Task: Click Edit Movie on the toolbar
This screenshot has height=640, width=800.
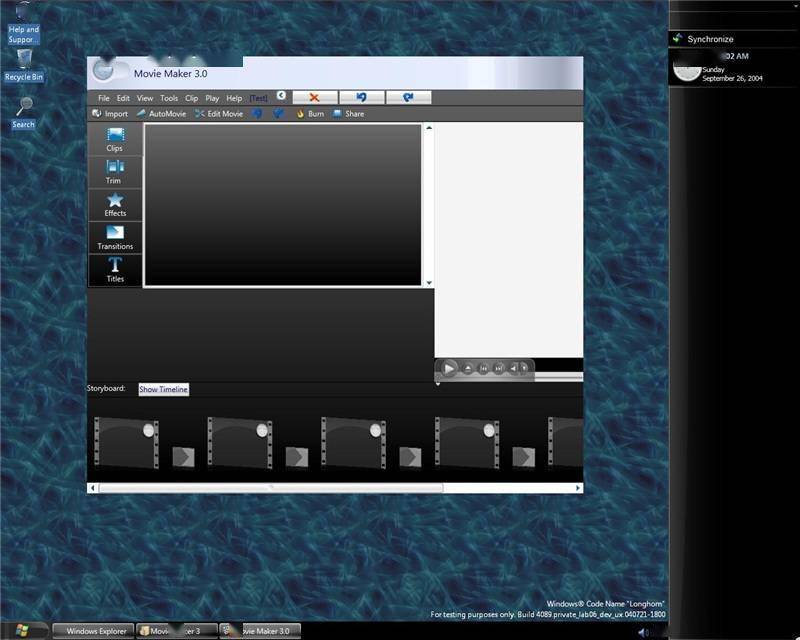Action: (x=216, y=113)
